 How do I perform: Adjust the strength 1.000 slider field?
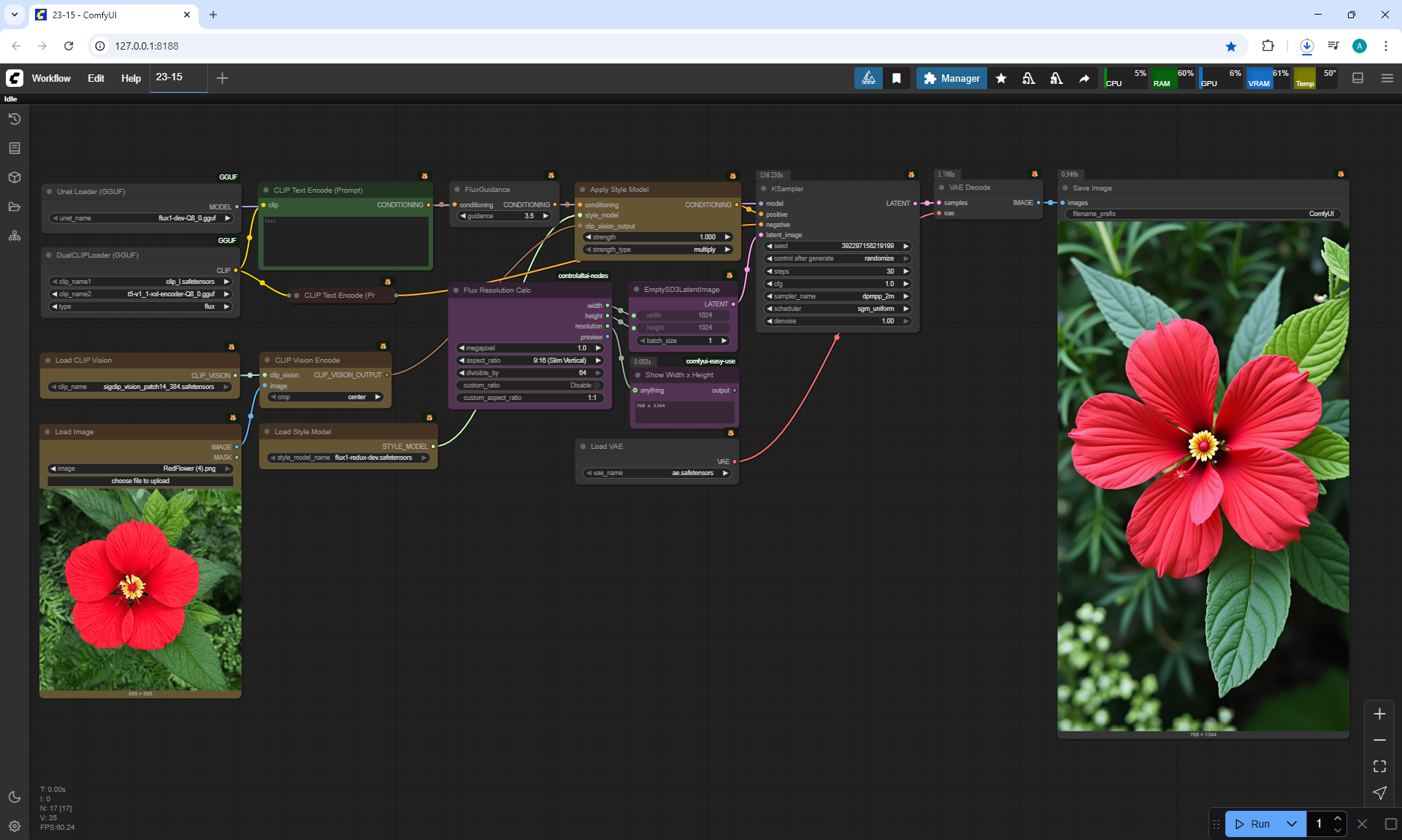point(657,237)
